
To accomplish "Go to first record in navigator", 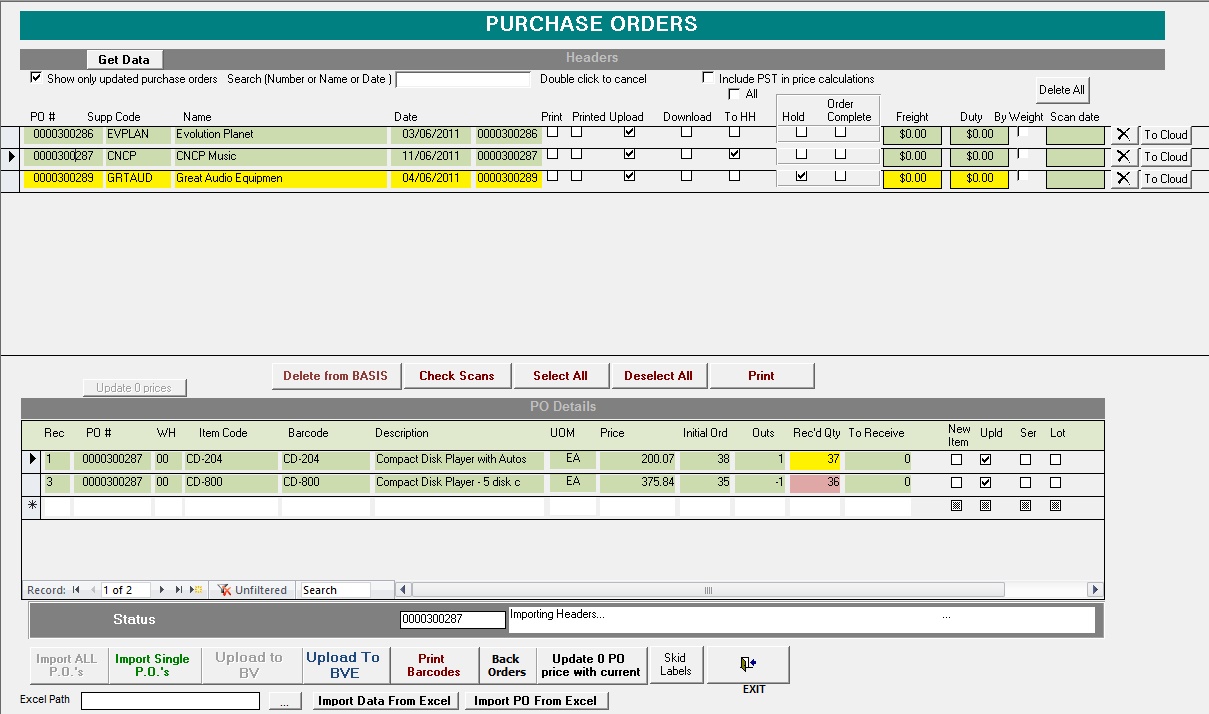I will pos(76,590).
